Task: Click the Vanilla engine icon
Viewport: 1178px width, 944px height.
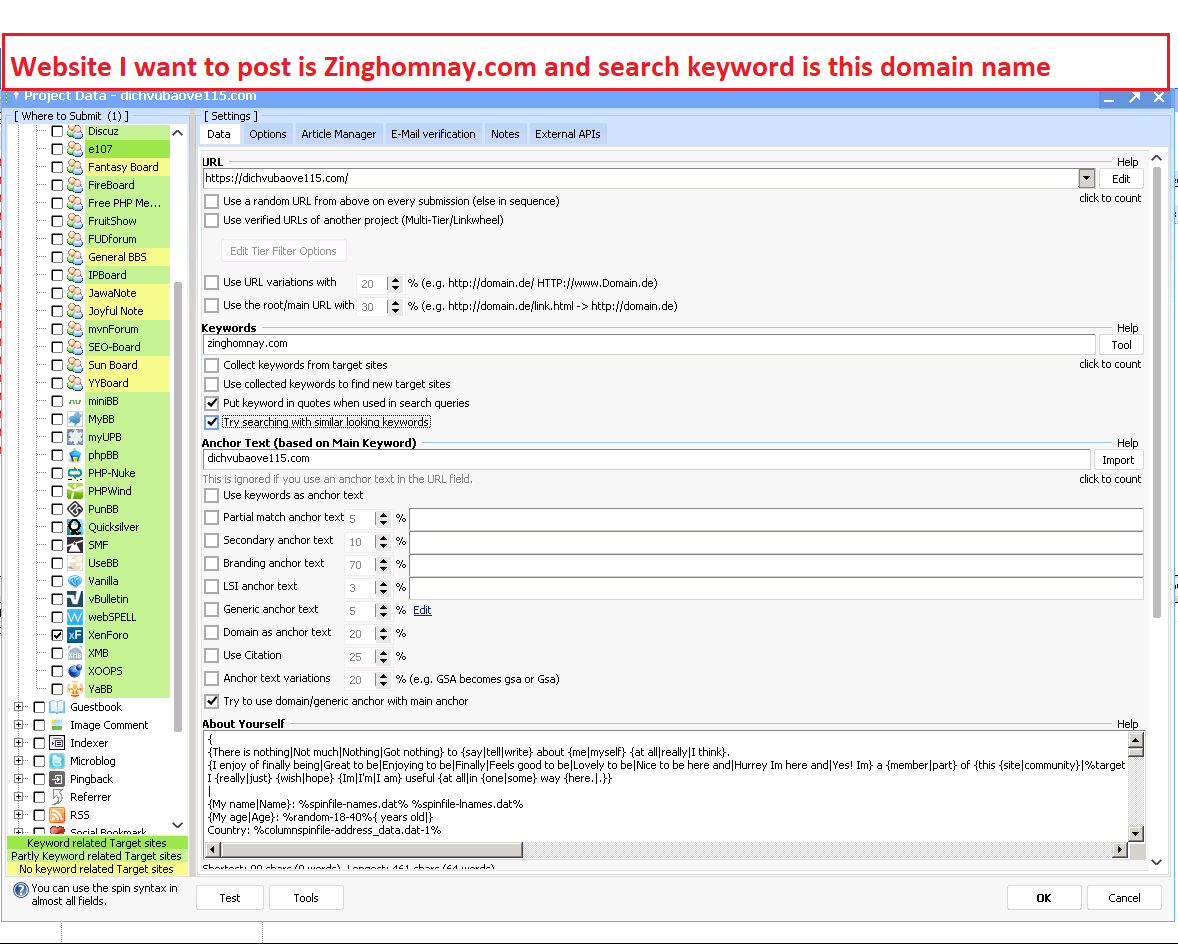Action: (x=75, y=581)
